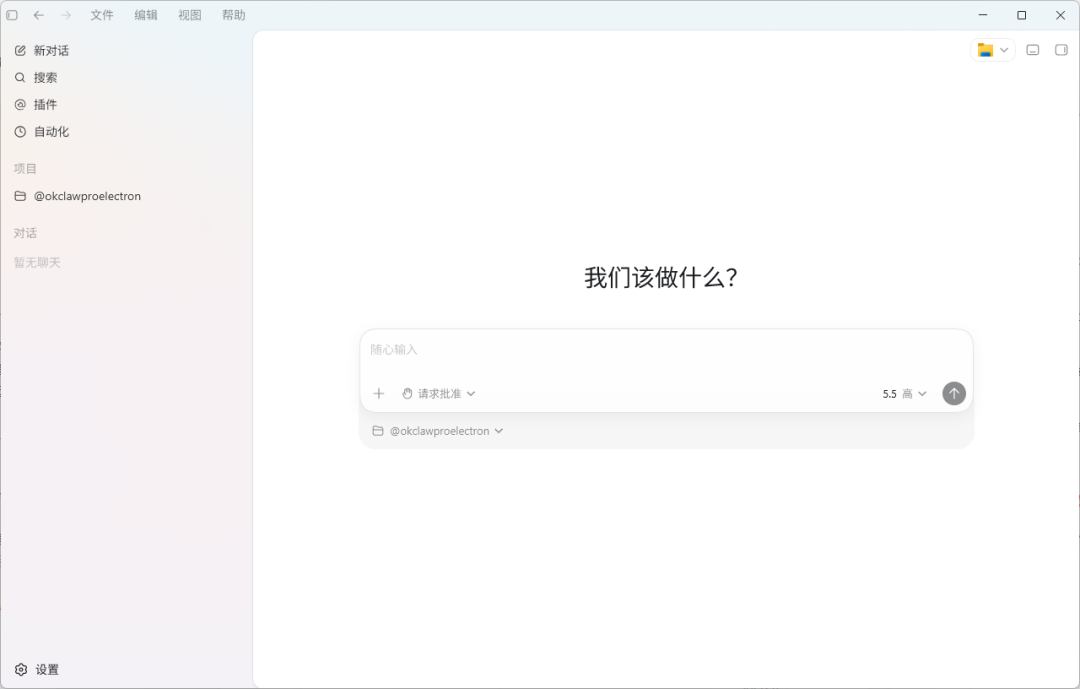This screenshot has height=689, width=1080.
Task: Click the folder icon in the top-right corner
Action: tap(985, 50)
